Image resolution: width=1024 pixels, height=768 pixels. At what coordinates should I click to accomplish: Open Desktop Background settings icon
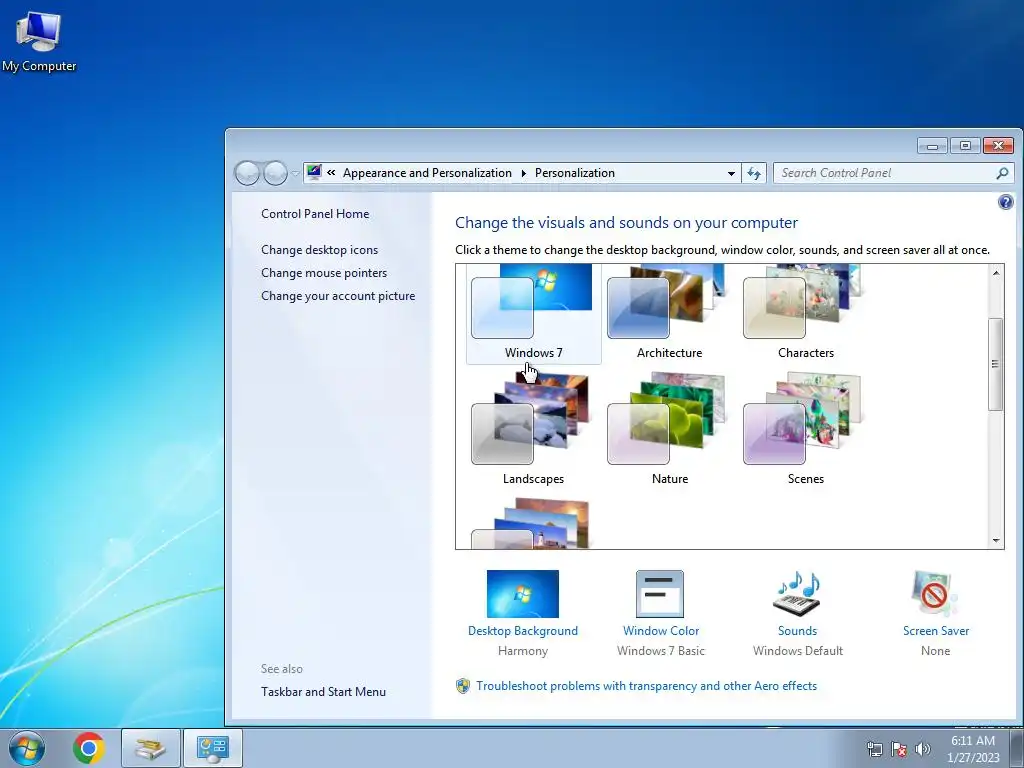click(x=522, y=594)
